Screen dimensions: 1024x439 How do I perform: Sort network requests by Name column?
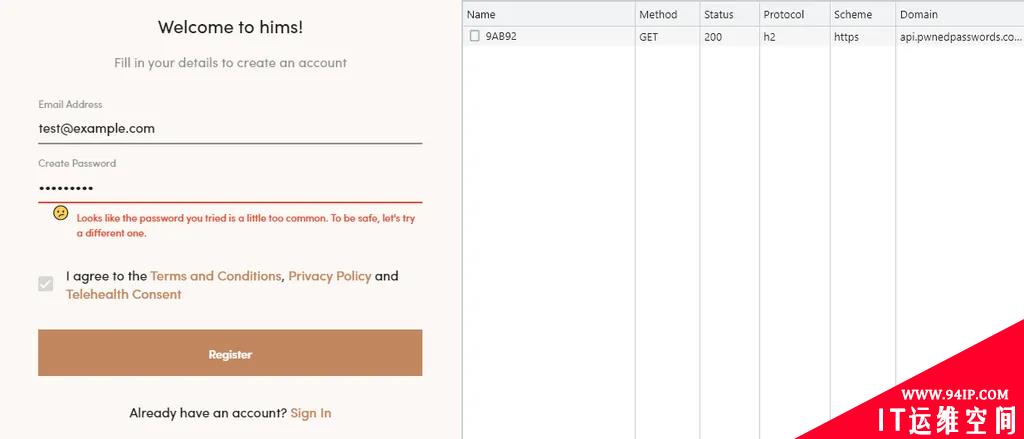point(549,14)
